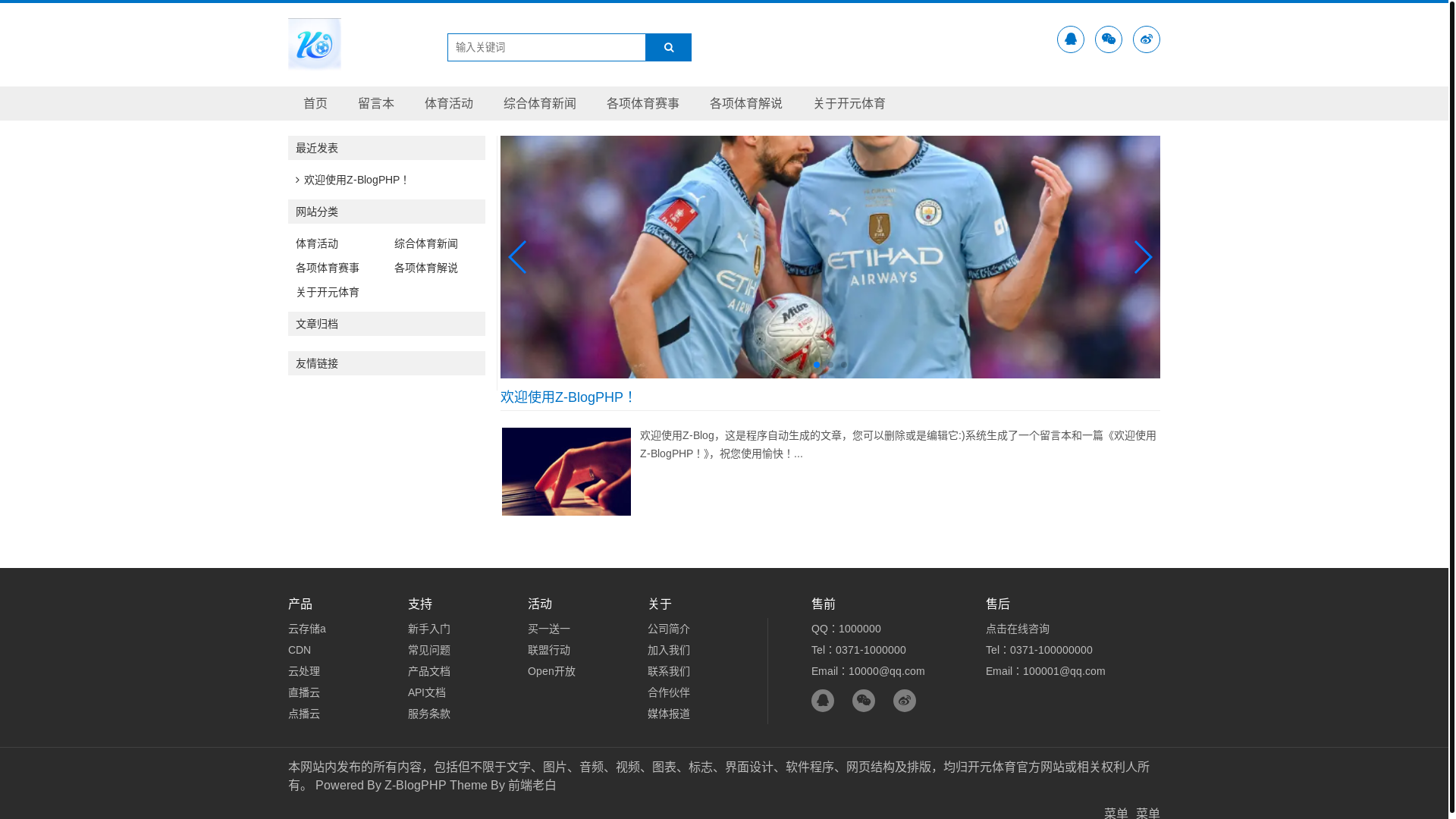Open 各项体育赛事 in navigation bar
This screenshot has height=819, width=1456.
click(x=643, y=103)
